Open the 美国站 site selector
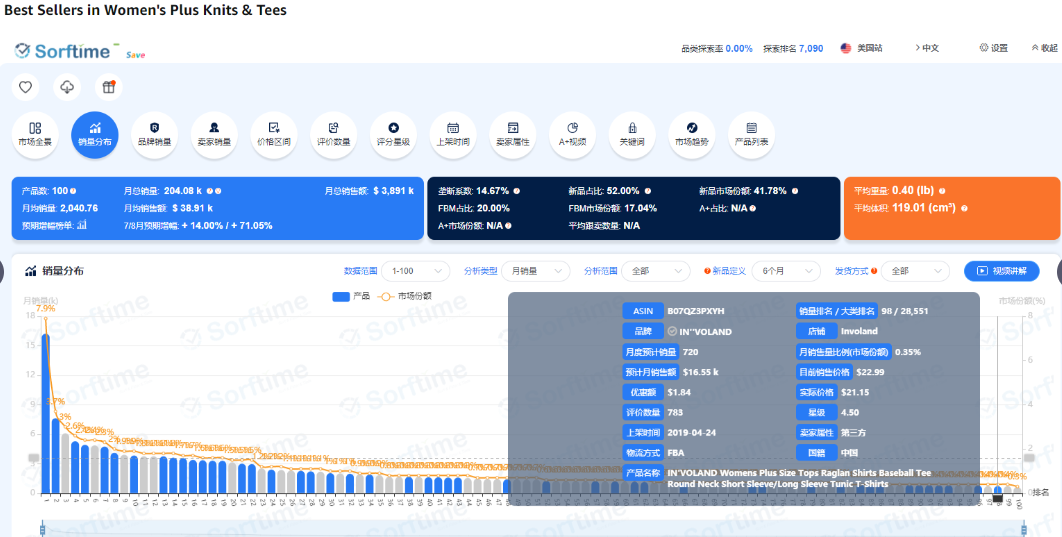Viewport: 1062px width, 537px height. point(862,48)
